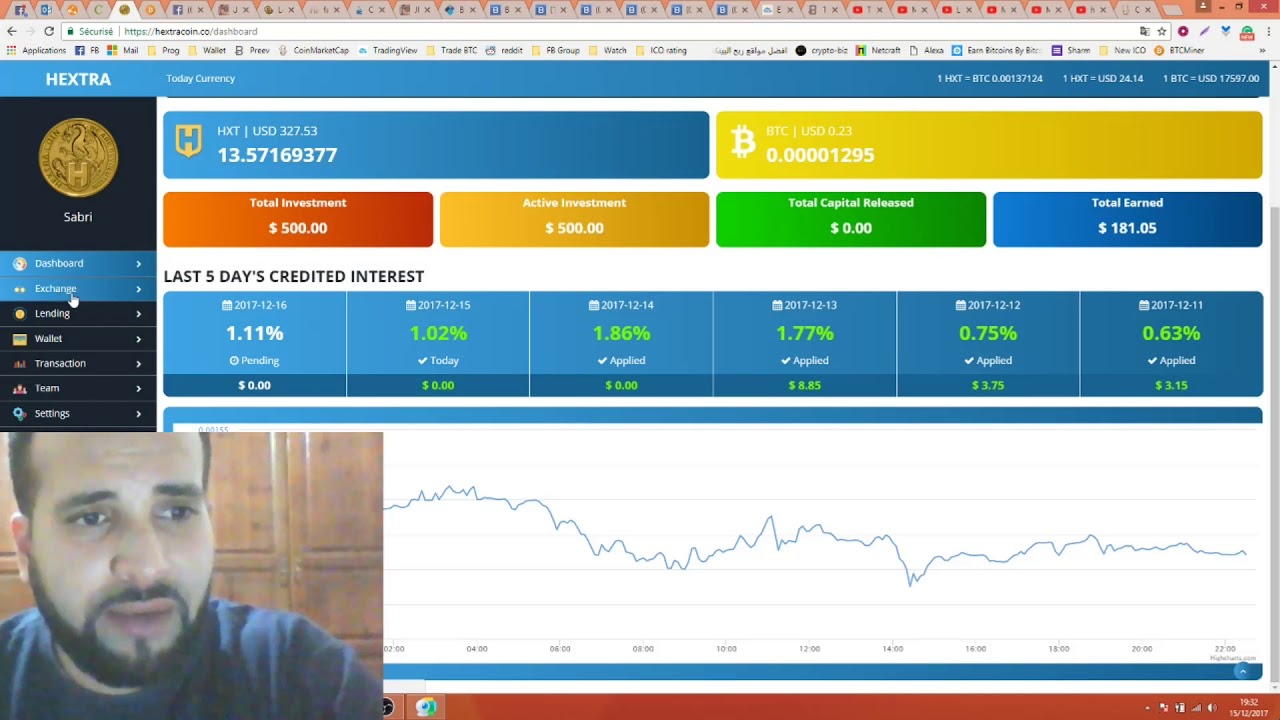Open the Lending menu item
This screenshot has width=1280, height=720.
[78, 314]
